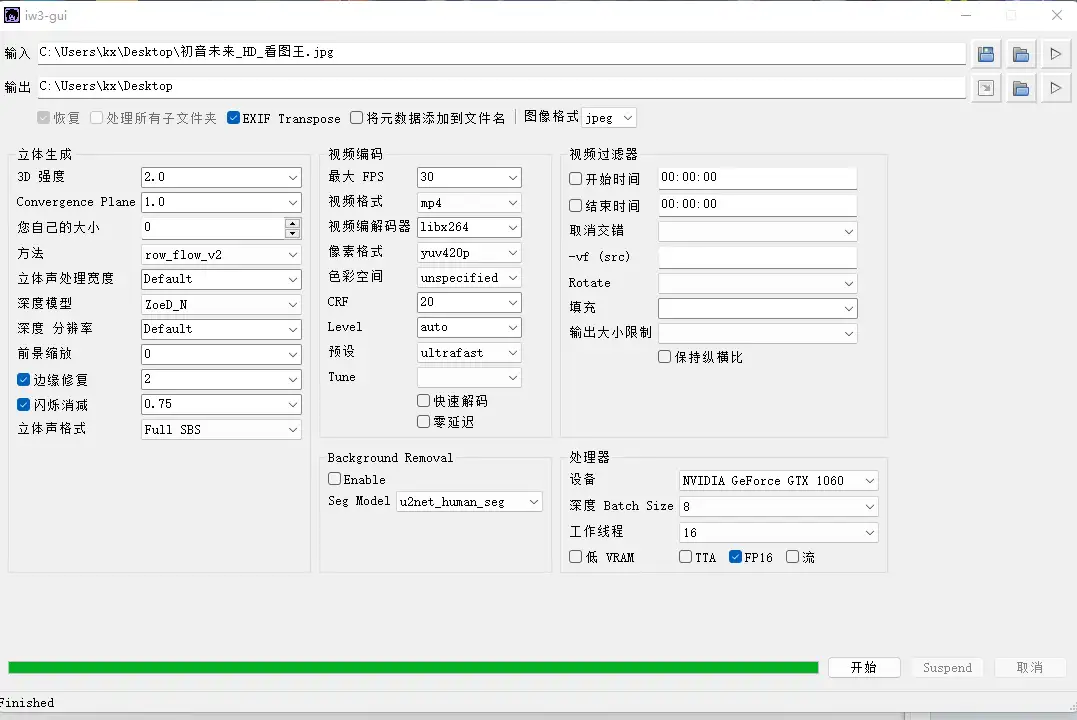Open the CRF dropdown

[469, 302]
